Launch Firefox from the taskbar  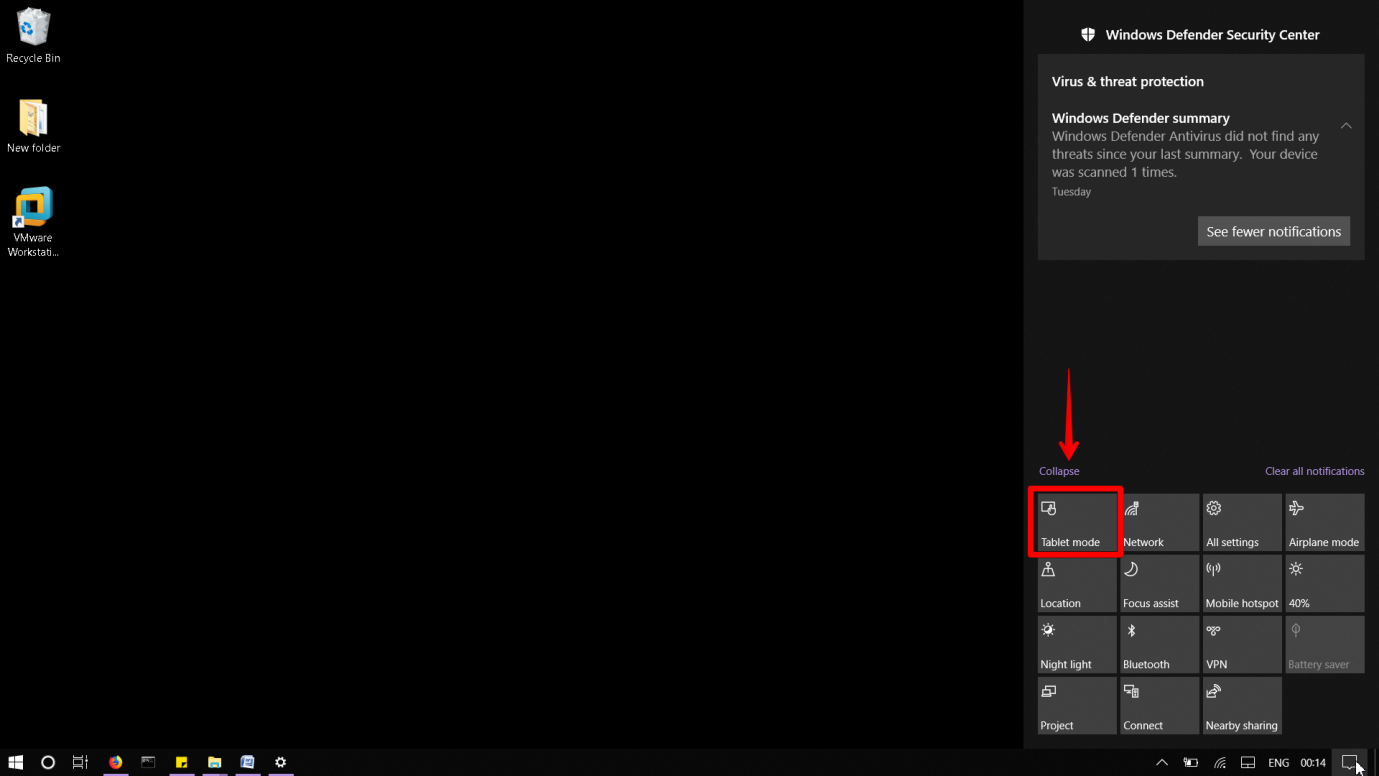[115, 762]
